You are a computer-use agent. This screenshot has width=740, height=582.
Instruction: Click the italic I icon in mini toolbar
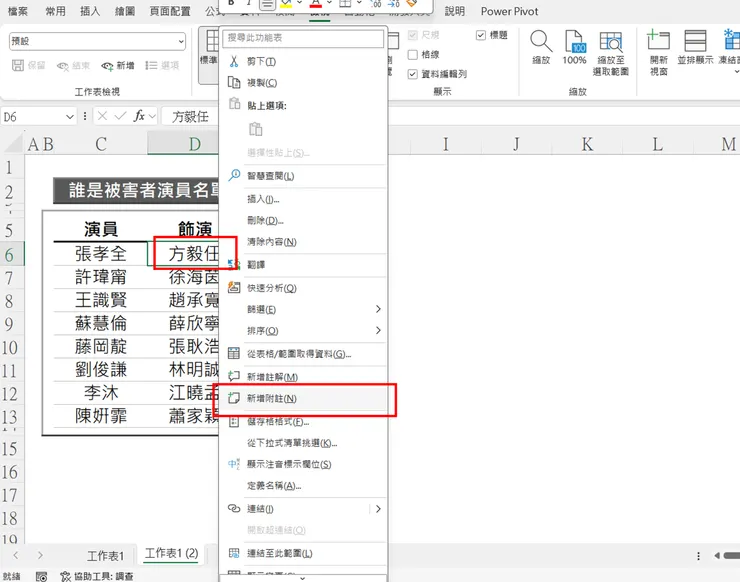pyautogui.click(x=249, y=3)
